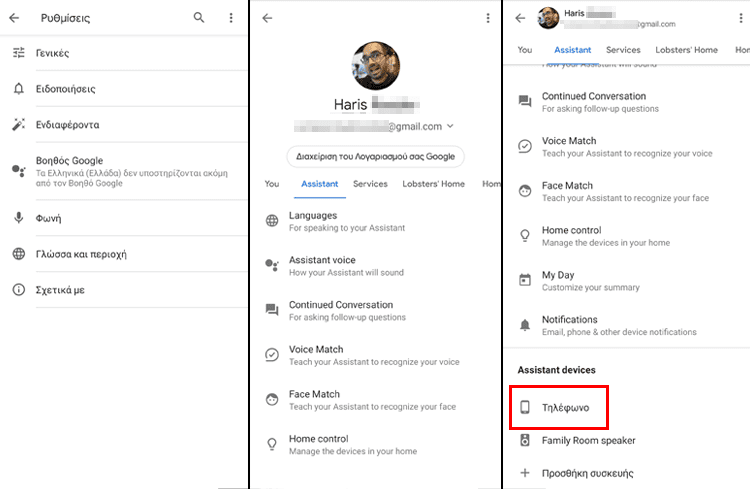The width and height of the screenshot is (750, 489).
Task: Tap lightbulb icon for Home control, right panel
Action: pyautogui.click(x=525, y=235)
